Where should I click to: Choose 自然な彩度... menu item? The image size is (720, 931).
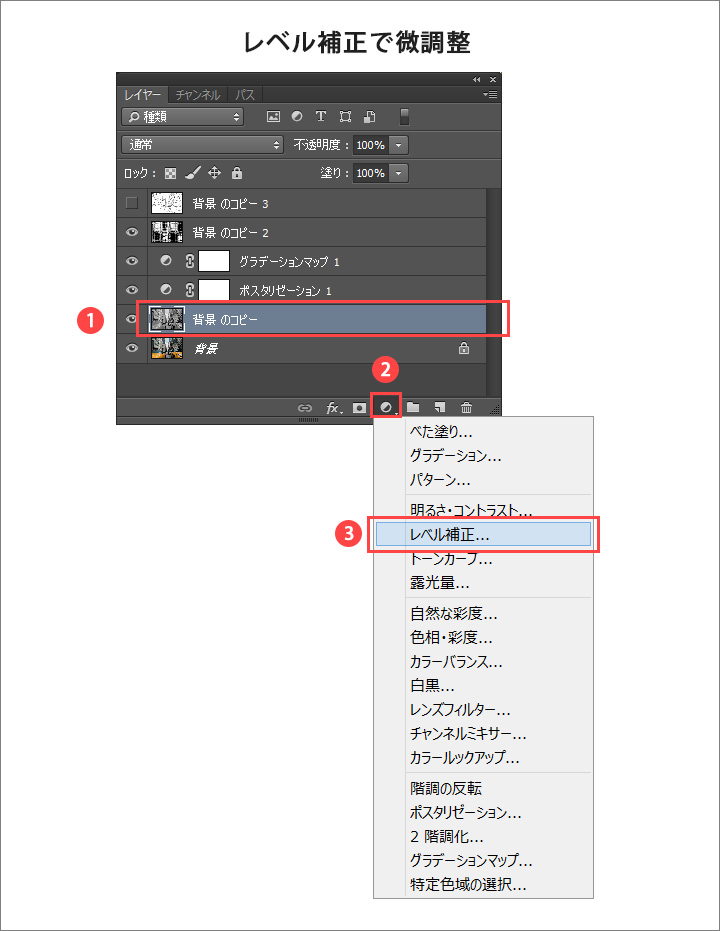tap(483, 613)
